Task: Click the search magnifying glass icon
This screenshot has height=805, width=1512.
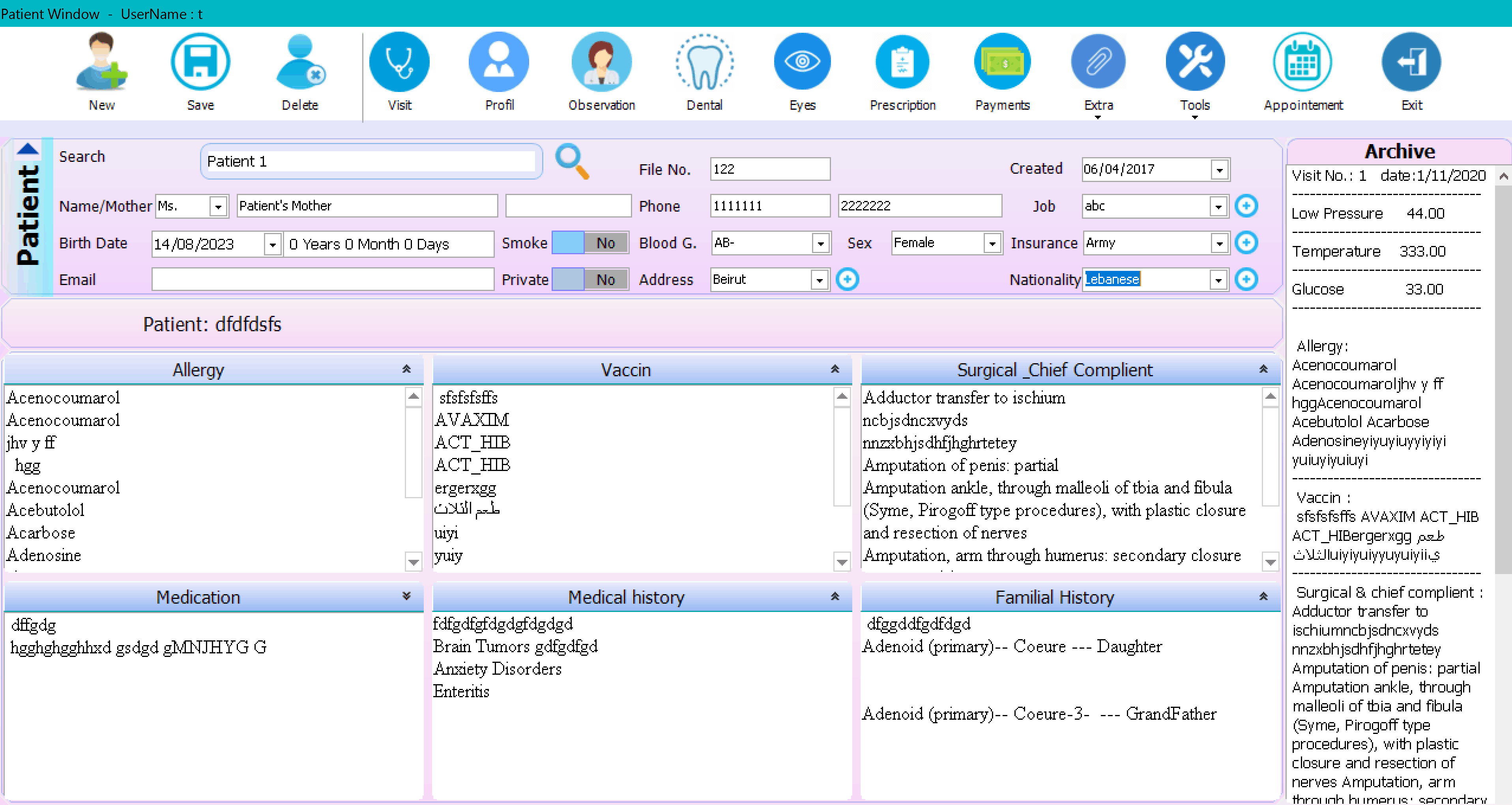Action: click(572, 160)
